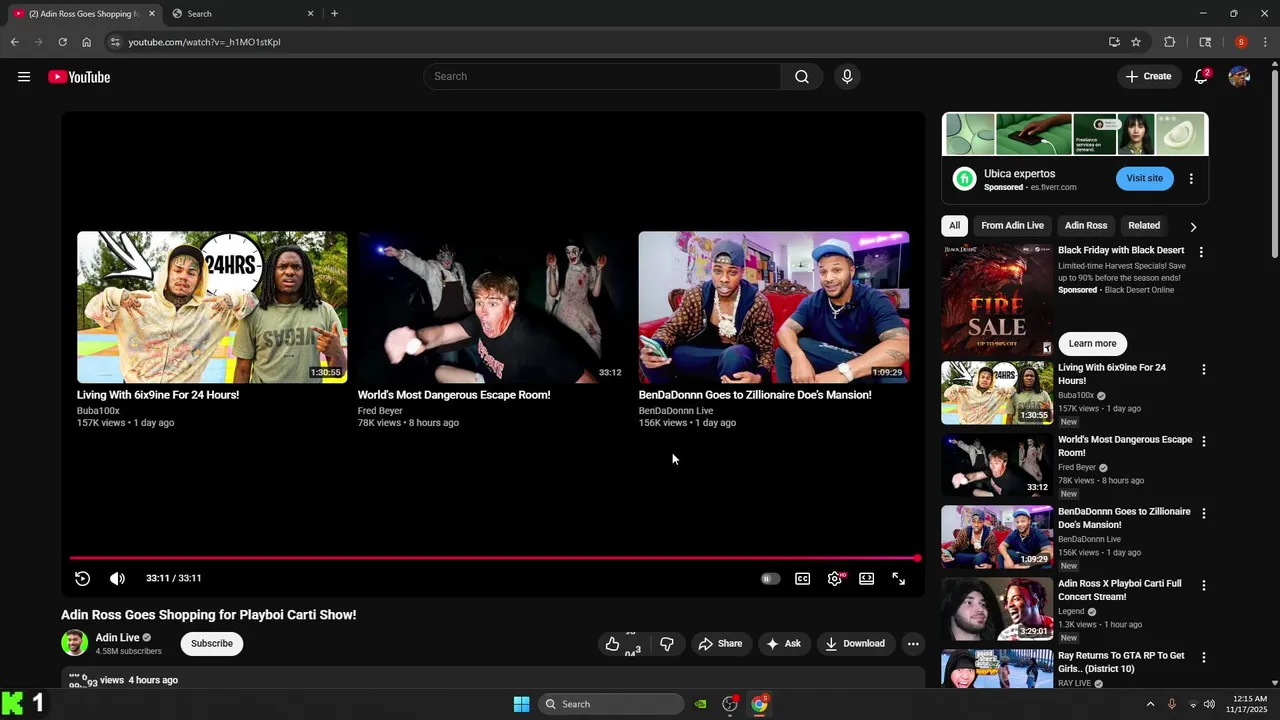Enter full screen mode
The height and width of the screenshot is (720, 1280).
click(x=899, y=579)
